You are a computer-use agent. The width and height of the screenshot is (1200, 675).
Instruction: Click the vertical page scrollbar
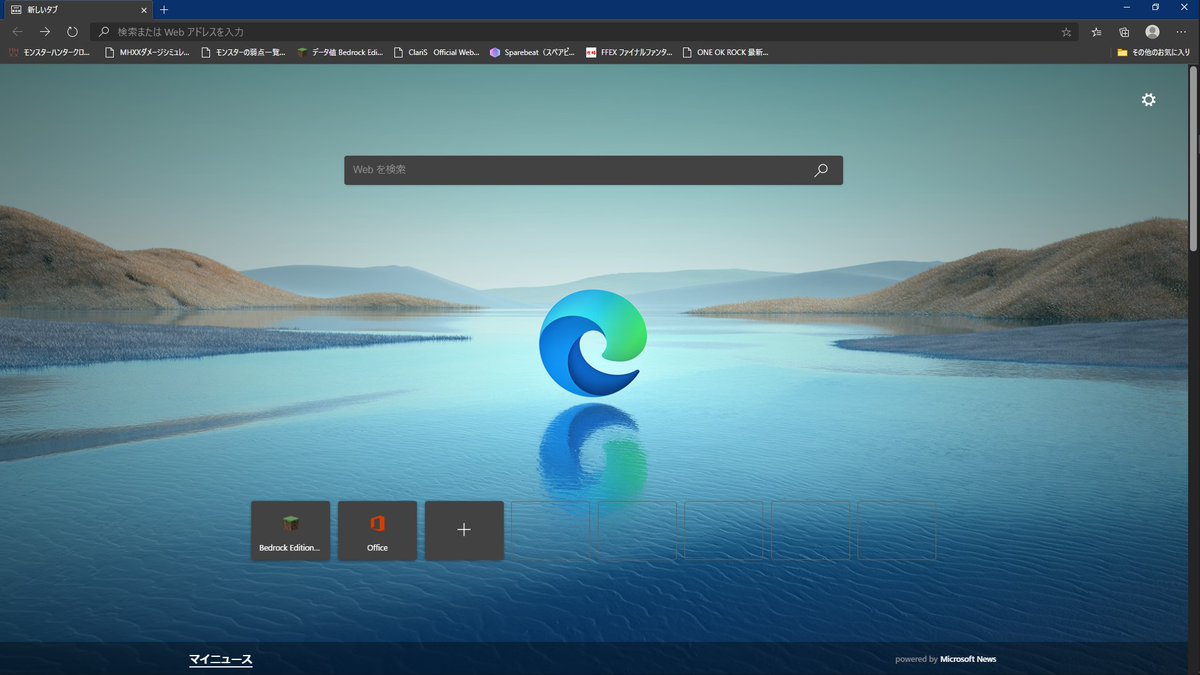tap(1193, 160)
